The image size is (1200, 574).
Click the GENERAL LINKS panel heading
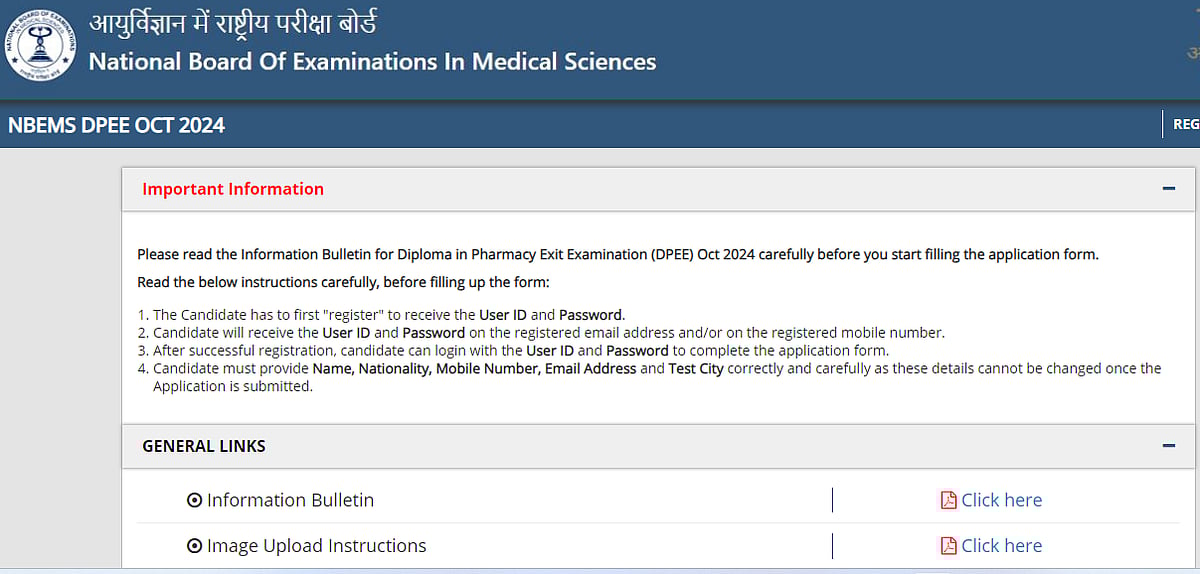coord(204,446)
